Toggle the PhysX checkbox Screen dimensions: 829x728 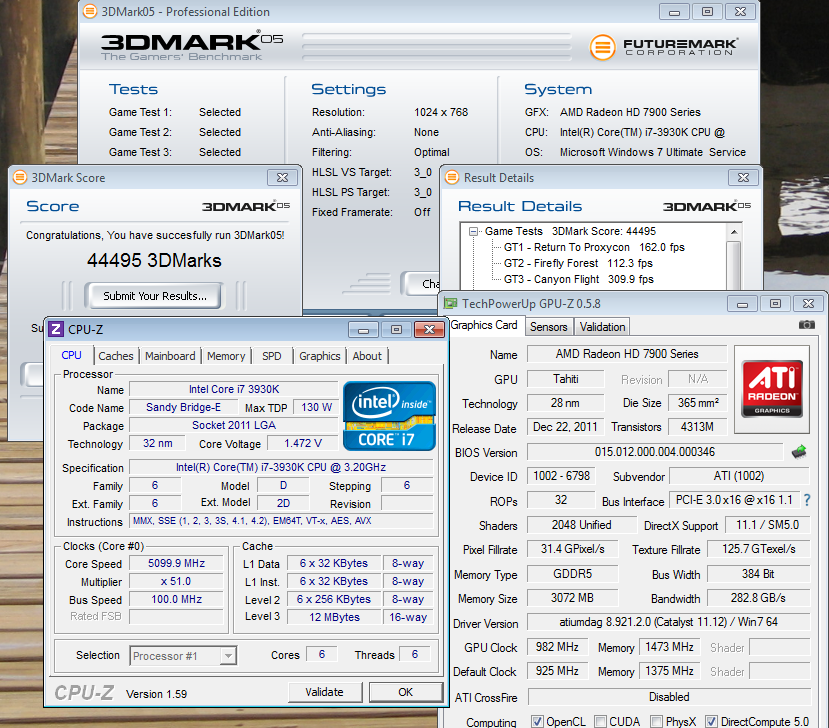656,721
